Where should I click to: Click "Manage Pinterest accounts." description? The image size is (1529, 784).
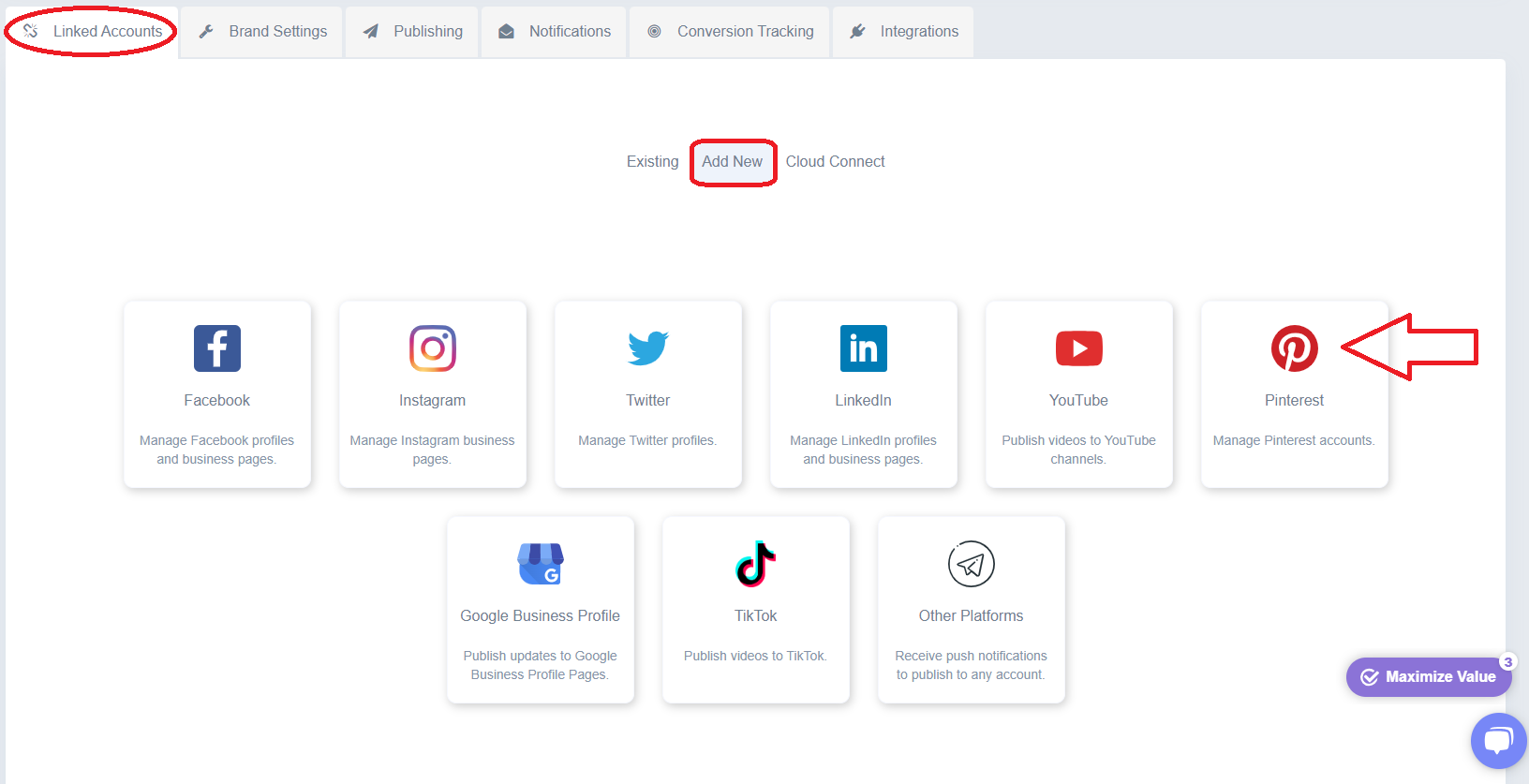(1295, 441)
